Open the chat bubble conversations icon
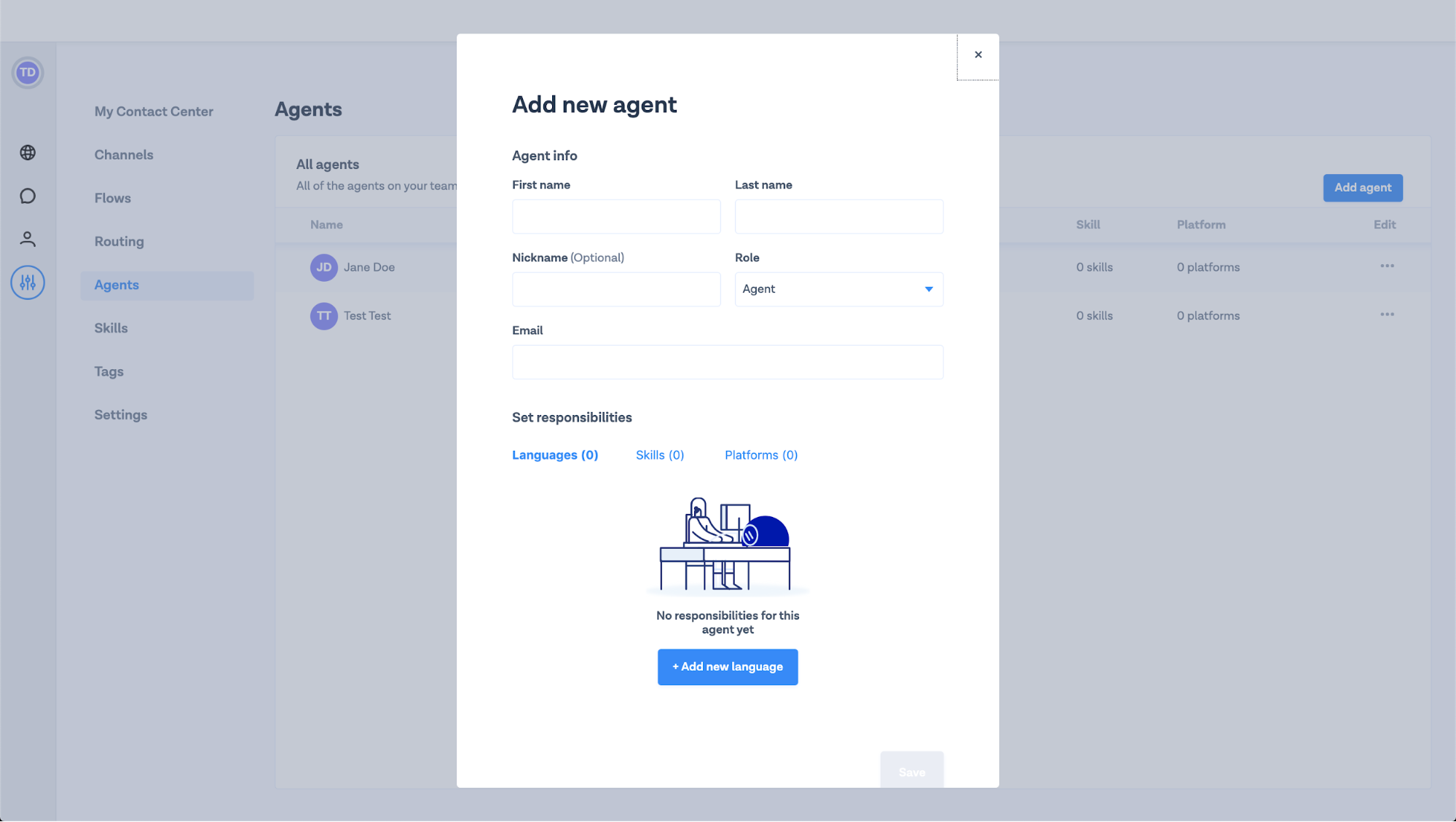This screenshot has height=822, width=1456. 28,196
